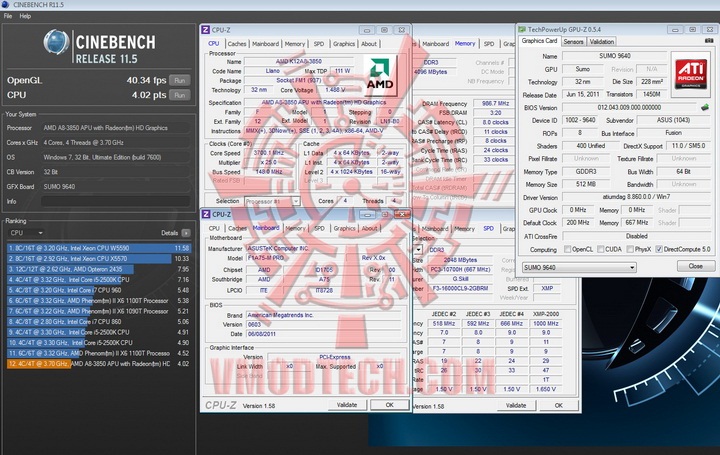
Task: Select ranking row Intel Core i7 CPU 860
Action: [x=99, y=322]
